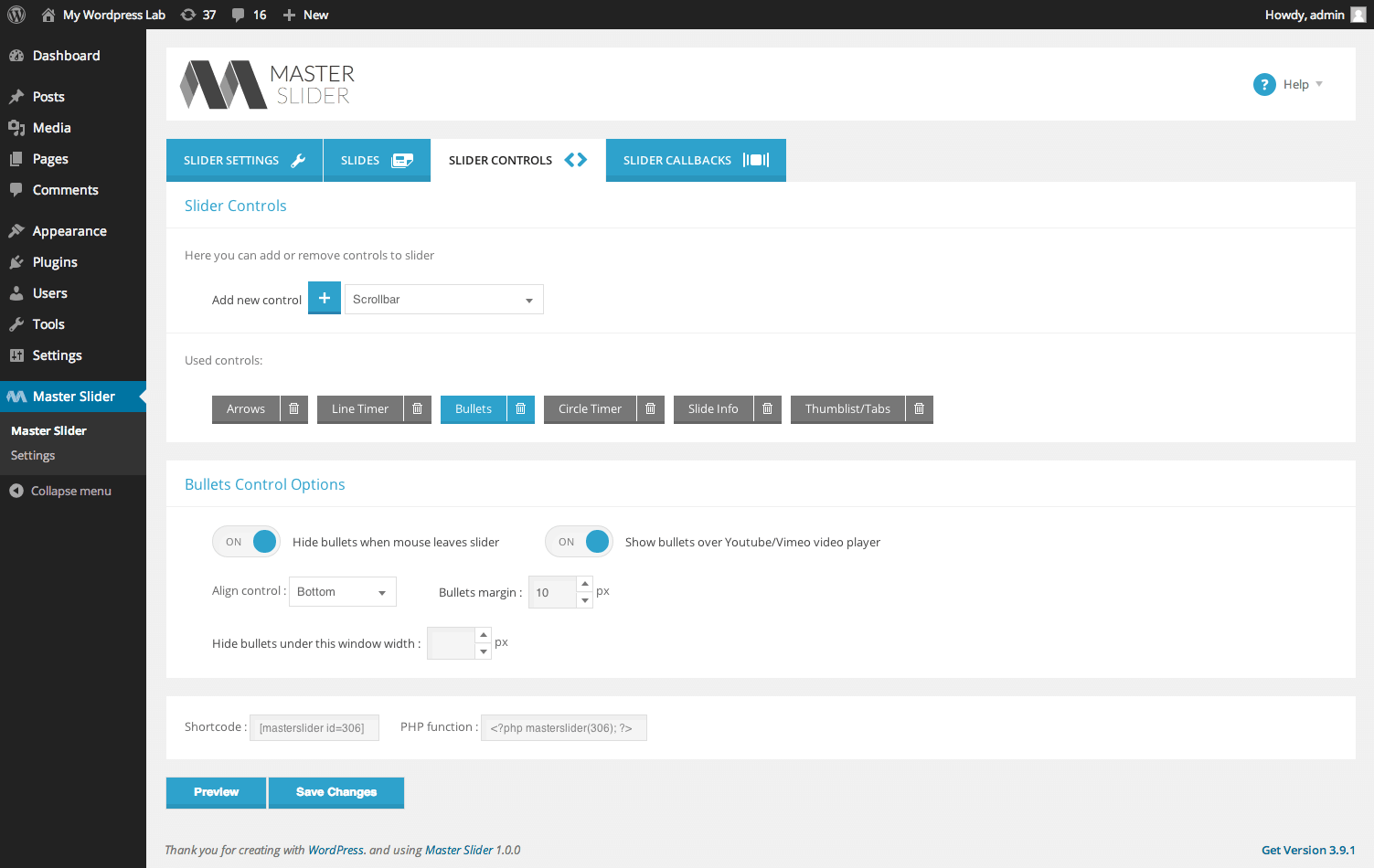The width and height of the screenshot is (1374, 868).
Task: Open the Dashboard sidebar item
Action: point(73,56)
